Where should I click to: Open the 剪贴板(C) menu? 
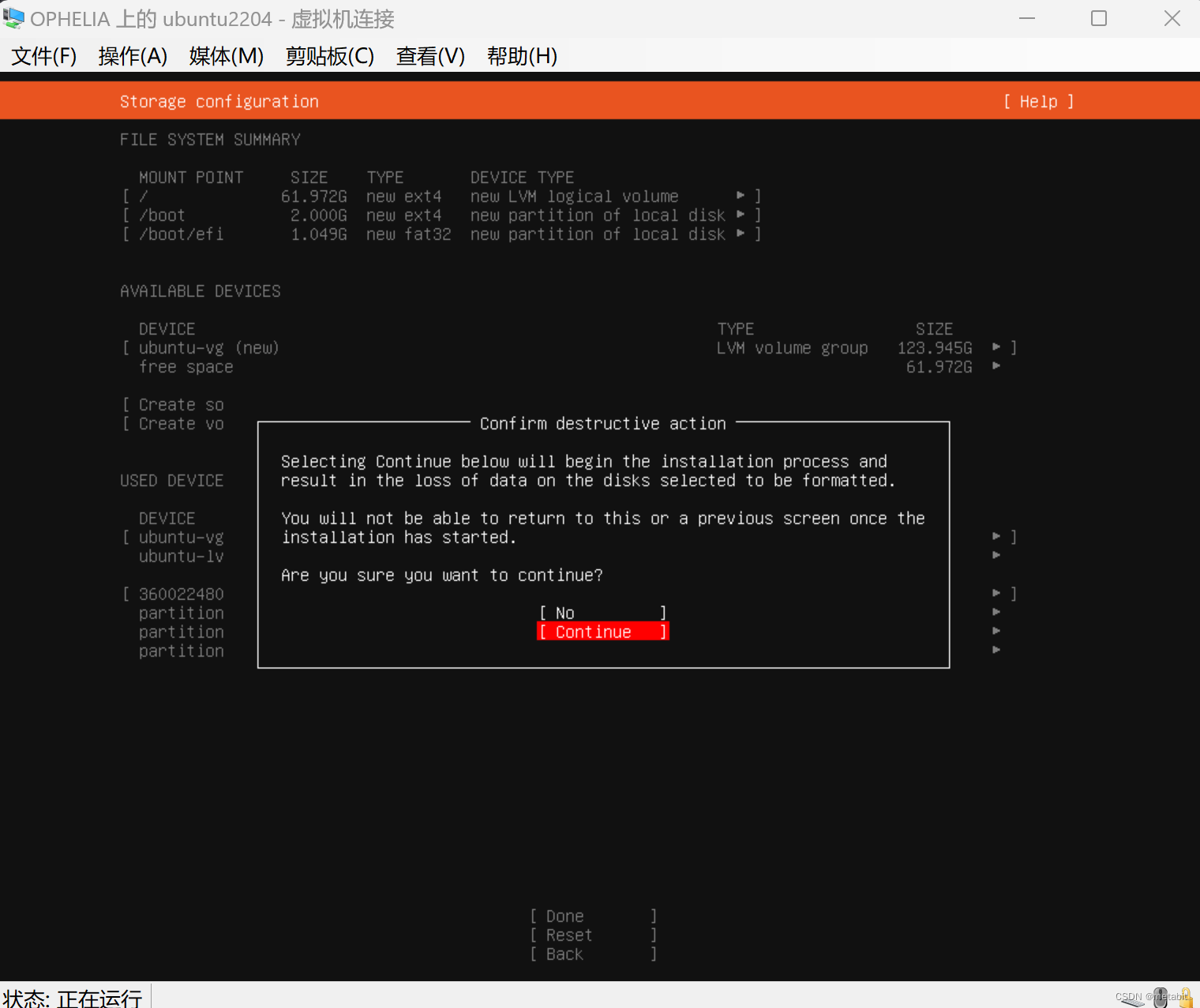pyautogui.click(x=330, y=56)
